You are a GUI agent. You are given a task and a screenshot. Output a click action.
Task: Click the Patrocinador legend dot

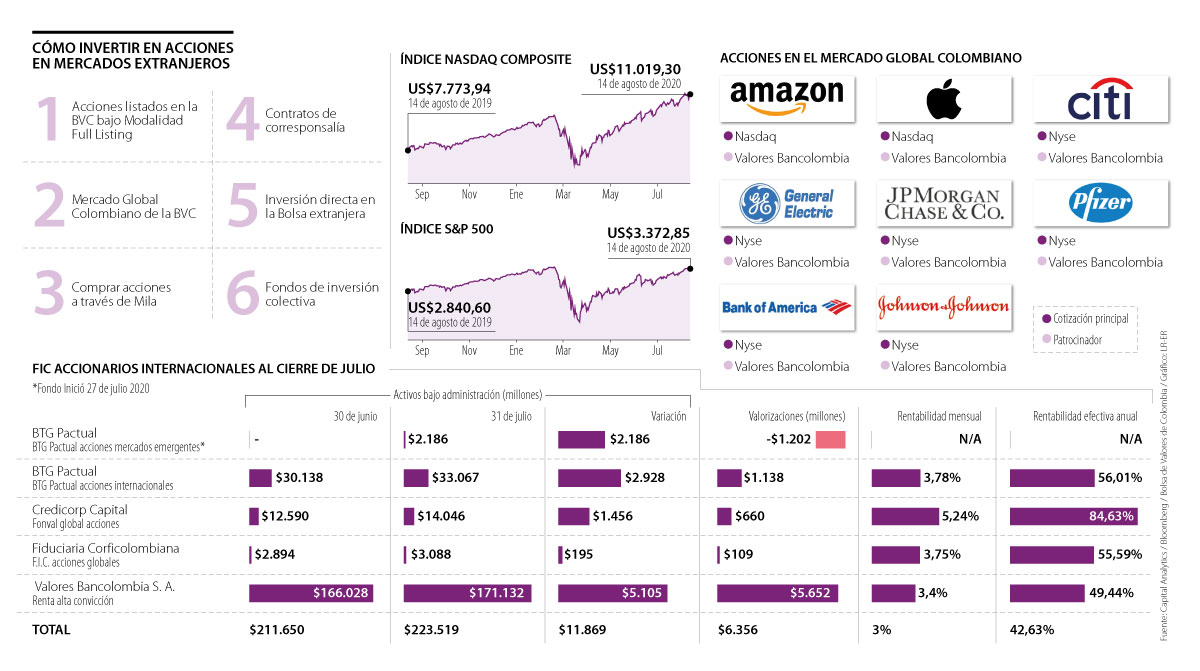(x=1046, y=341)
